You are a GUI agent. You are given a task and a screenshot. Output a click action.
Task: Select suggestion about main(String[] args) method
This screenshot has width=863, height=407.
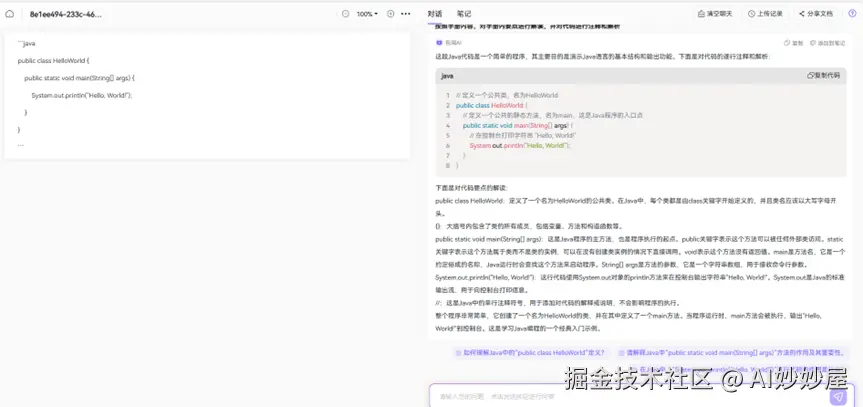tap(731, 352)
